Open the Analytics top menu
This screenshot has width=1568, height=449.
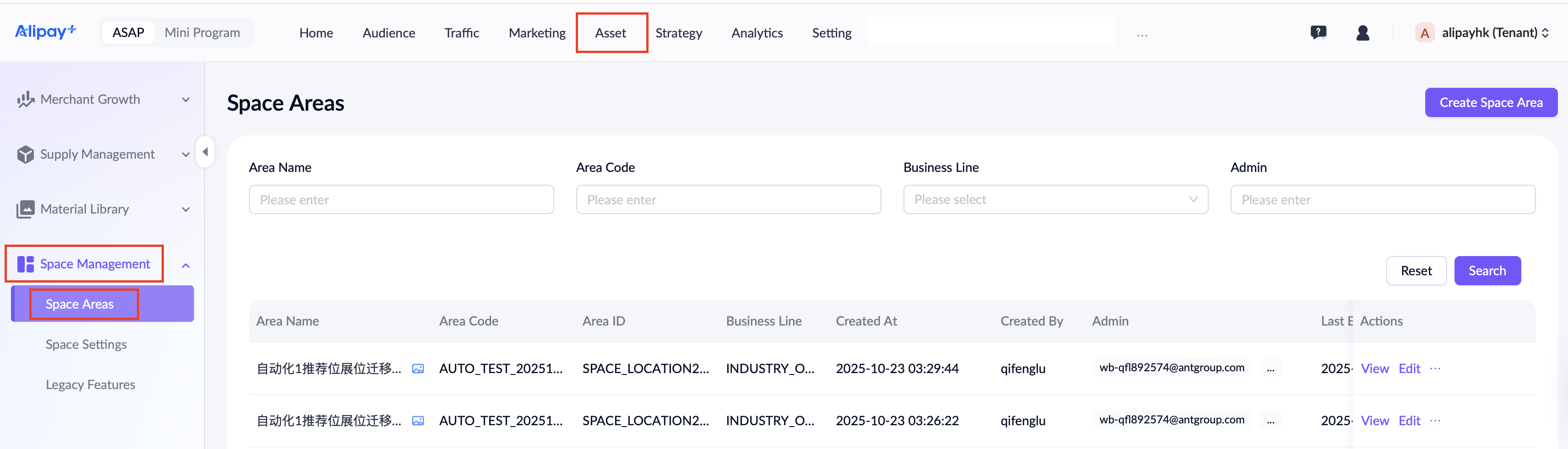pos(757,33)
